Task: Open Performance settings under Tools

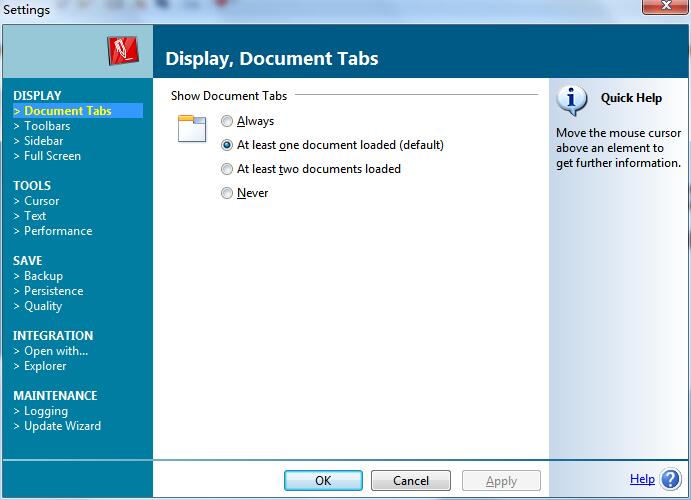Action: click(x=58, y=231)
